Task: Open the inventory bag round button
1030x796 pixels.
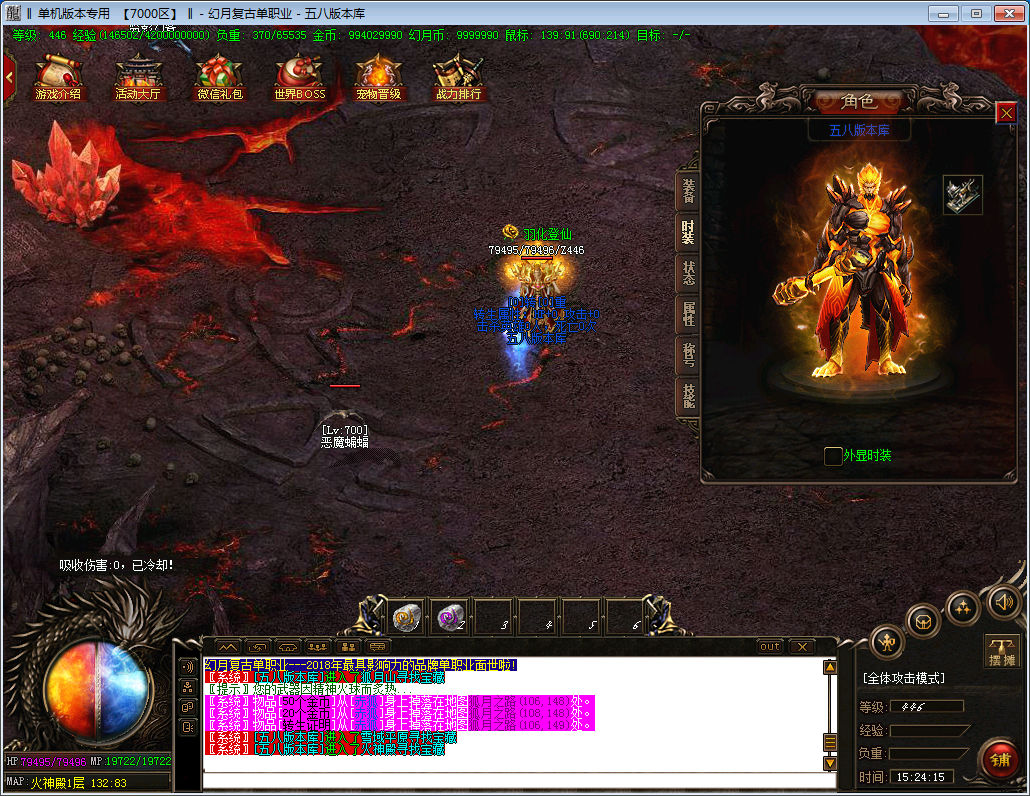Action: (x=923, y=621)
